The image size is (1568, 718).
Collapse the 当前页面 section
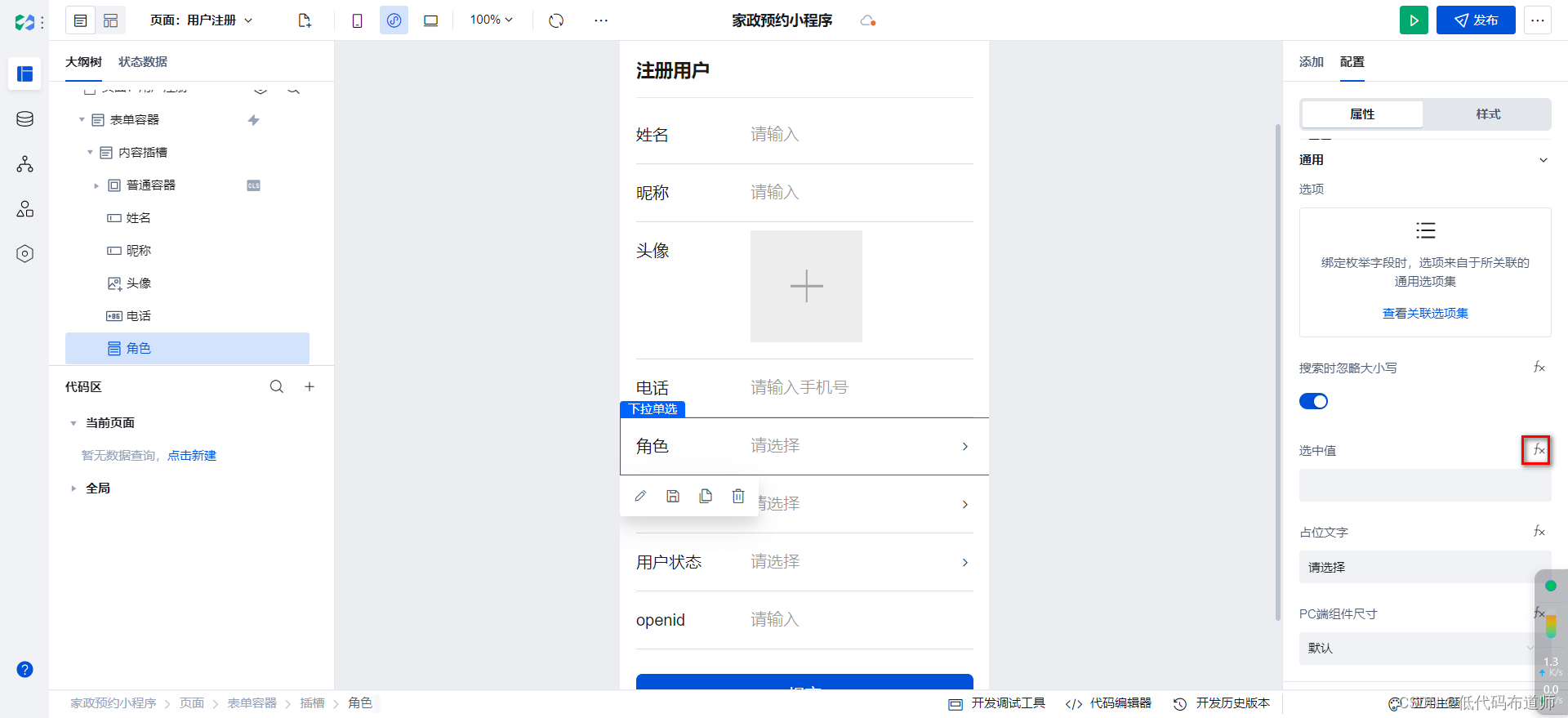[x=73, y=423]
